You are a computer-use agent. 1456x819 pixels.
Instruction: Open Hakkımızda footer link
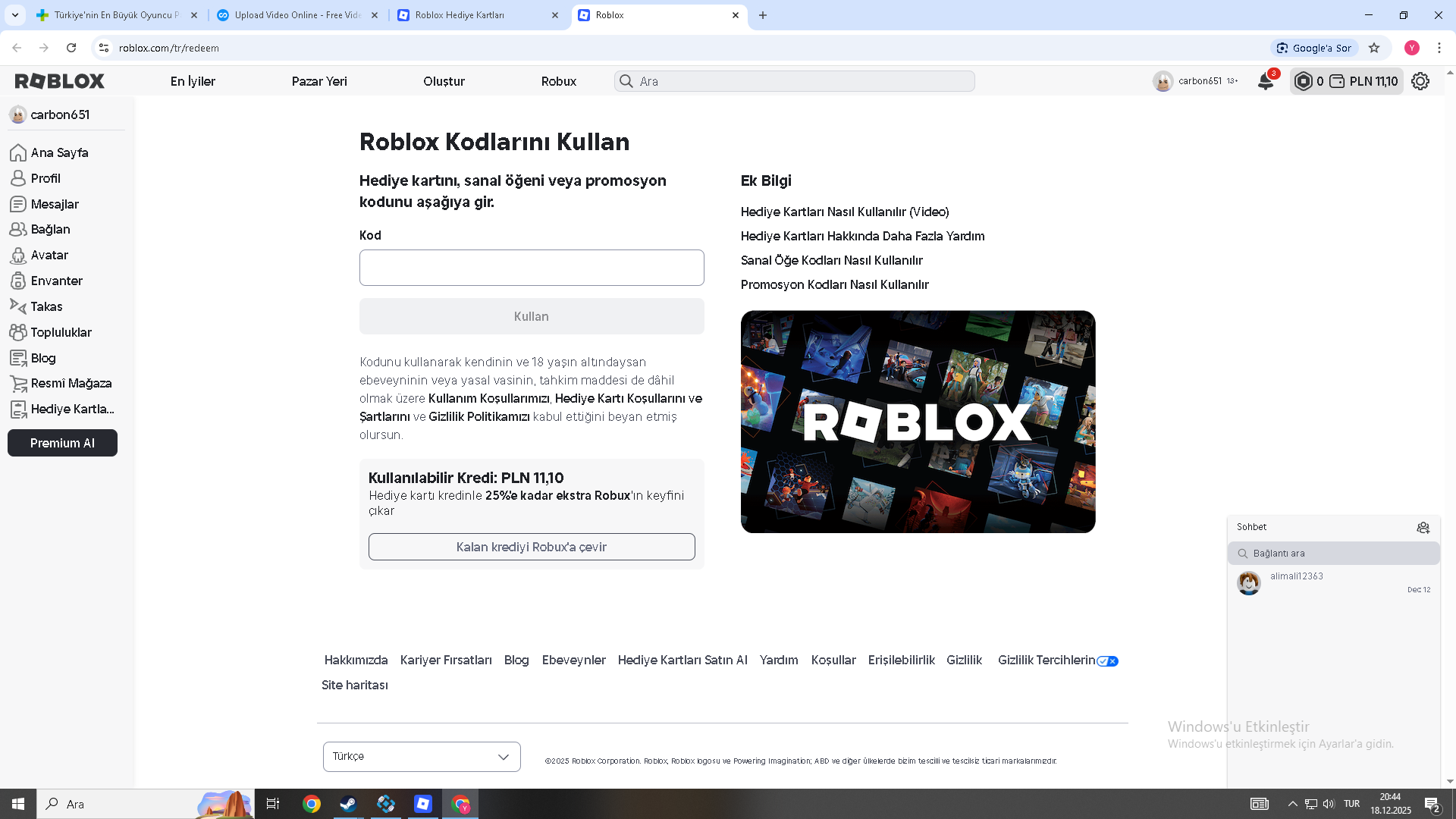tap(356, 661)
